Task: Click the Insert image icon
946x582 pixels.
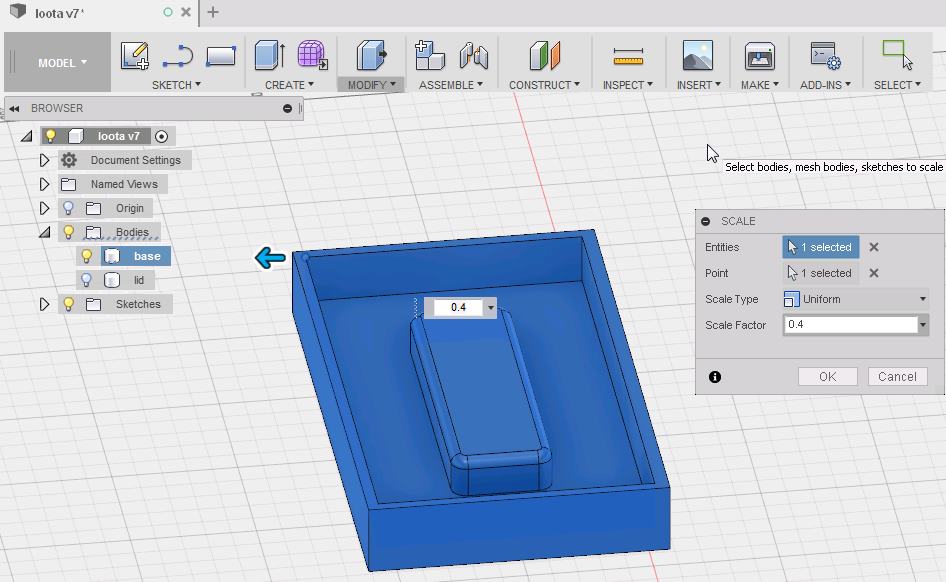Action: point(697,55)
